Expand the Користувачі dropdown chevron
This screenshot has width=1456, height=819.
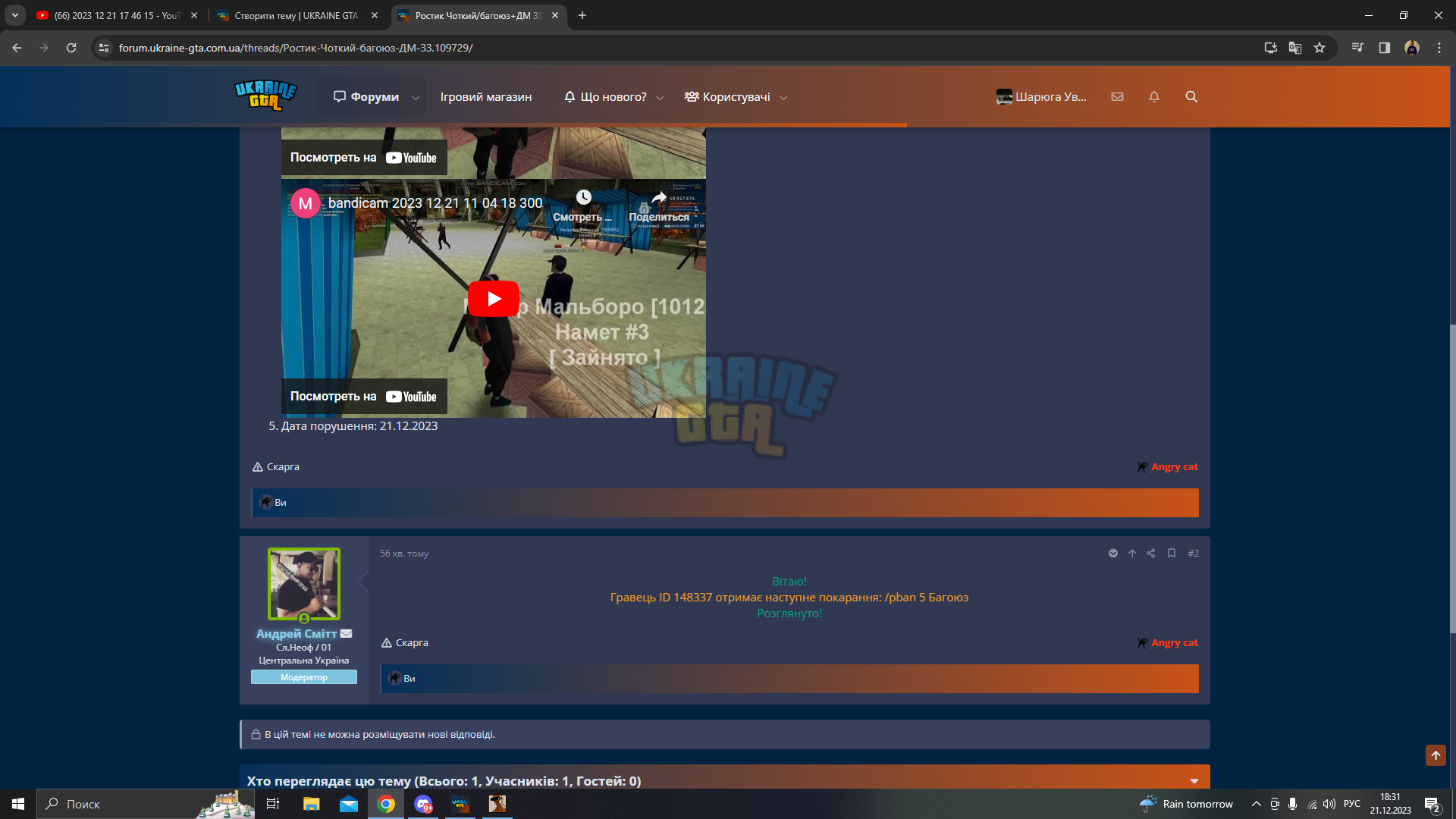click(x=783, y=98)
